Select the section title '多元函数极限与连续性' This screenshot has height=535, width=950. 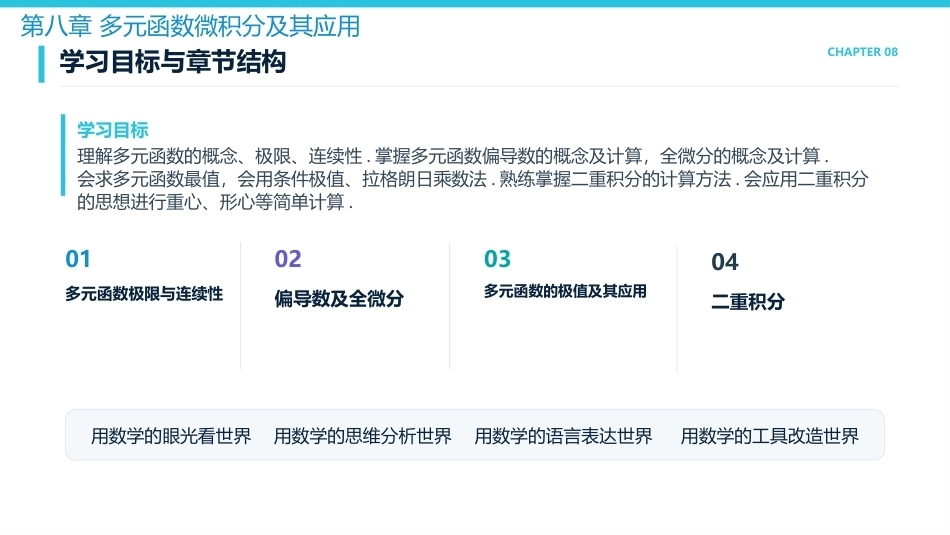(x=144, y=294)
